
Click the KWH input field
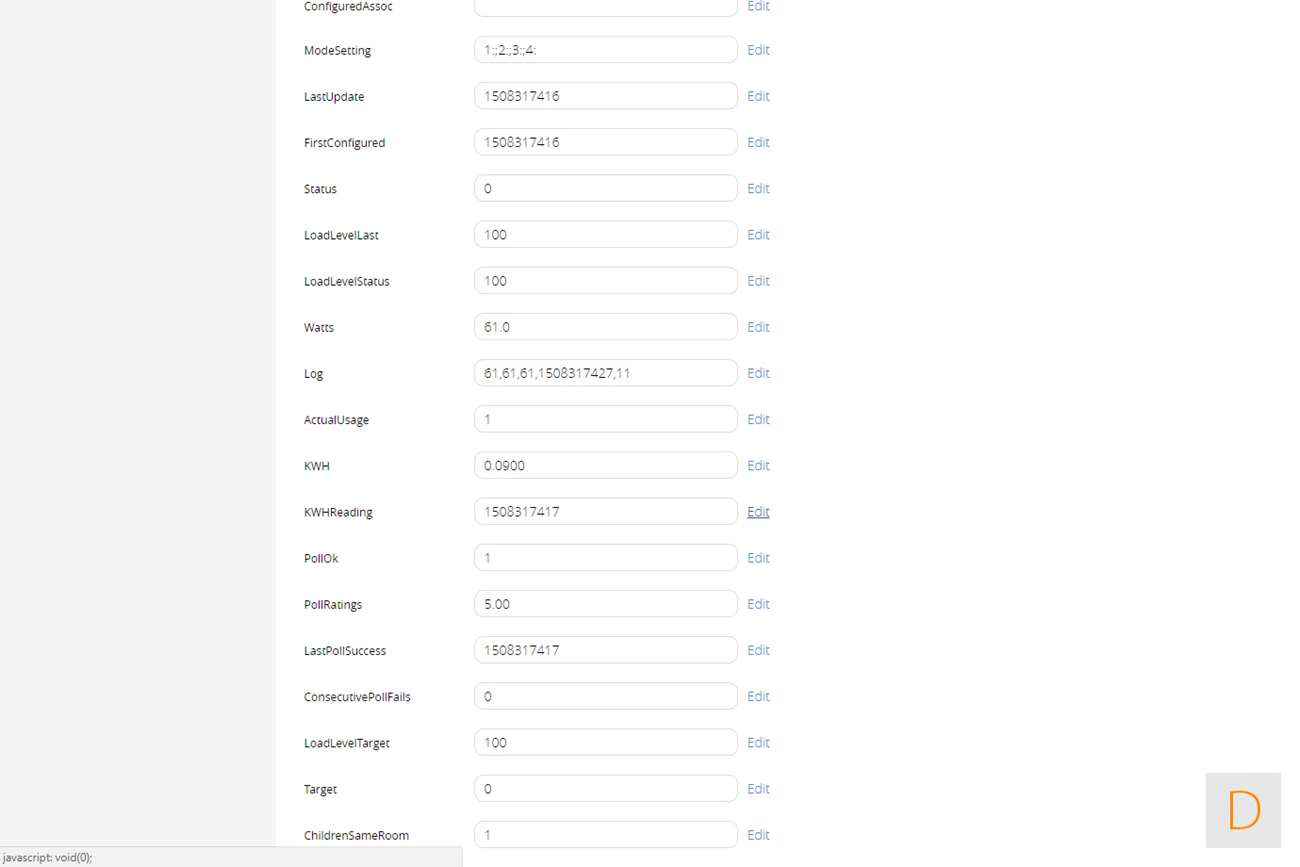pos(605,465)
